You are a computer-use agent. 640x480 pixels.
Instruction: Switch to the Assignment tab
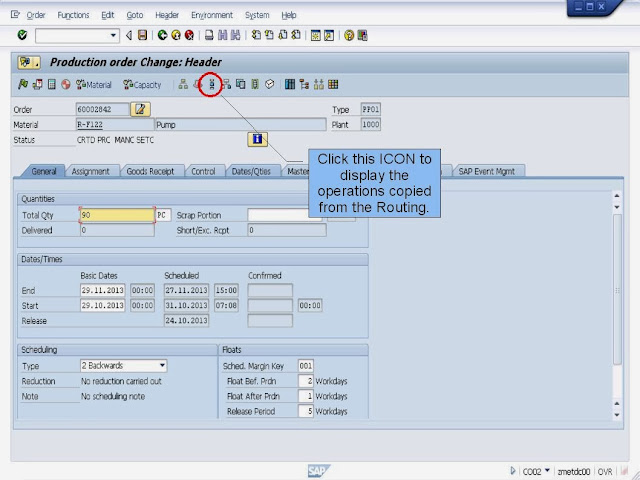[x=91, y=171]
